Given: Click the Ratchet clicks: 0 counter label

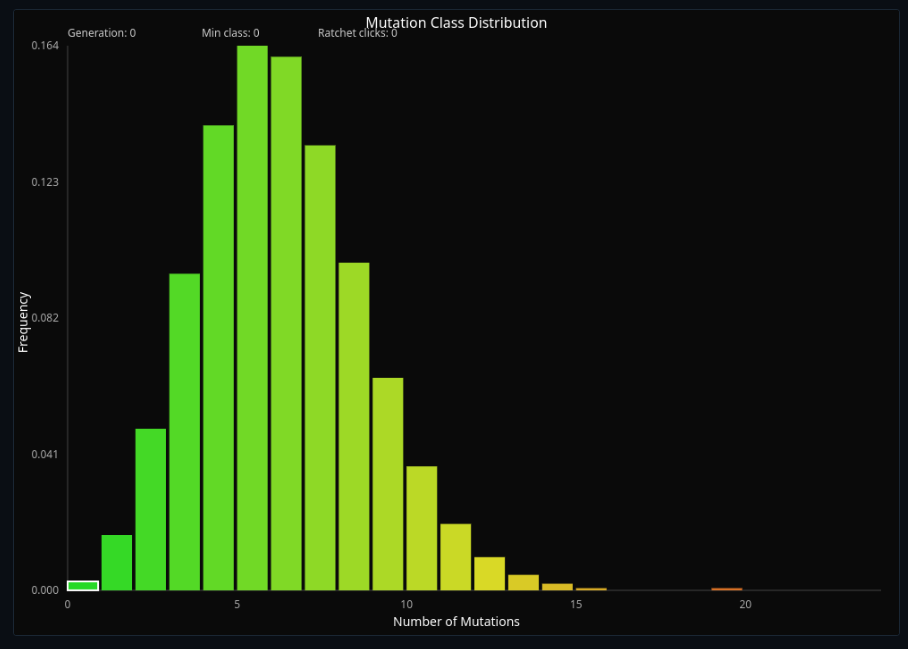Looking at the screenshot, I should tap(356, 32).
